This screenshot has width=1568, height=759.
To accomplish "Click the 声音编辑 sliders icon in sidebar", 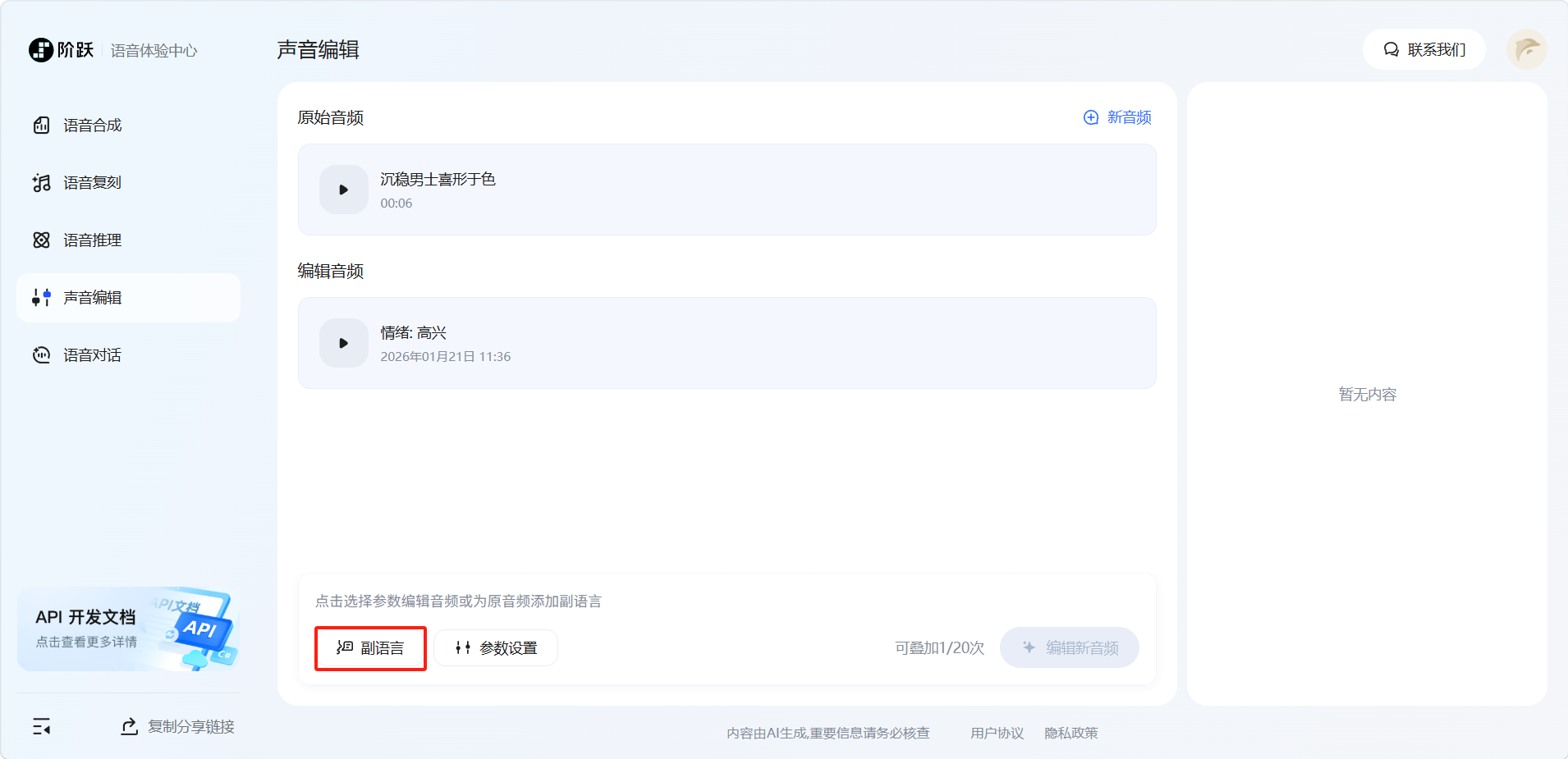I will click(x=41, y=298).
